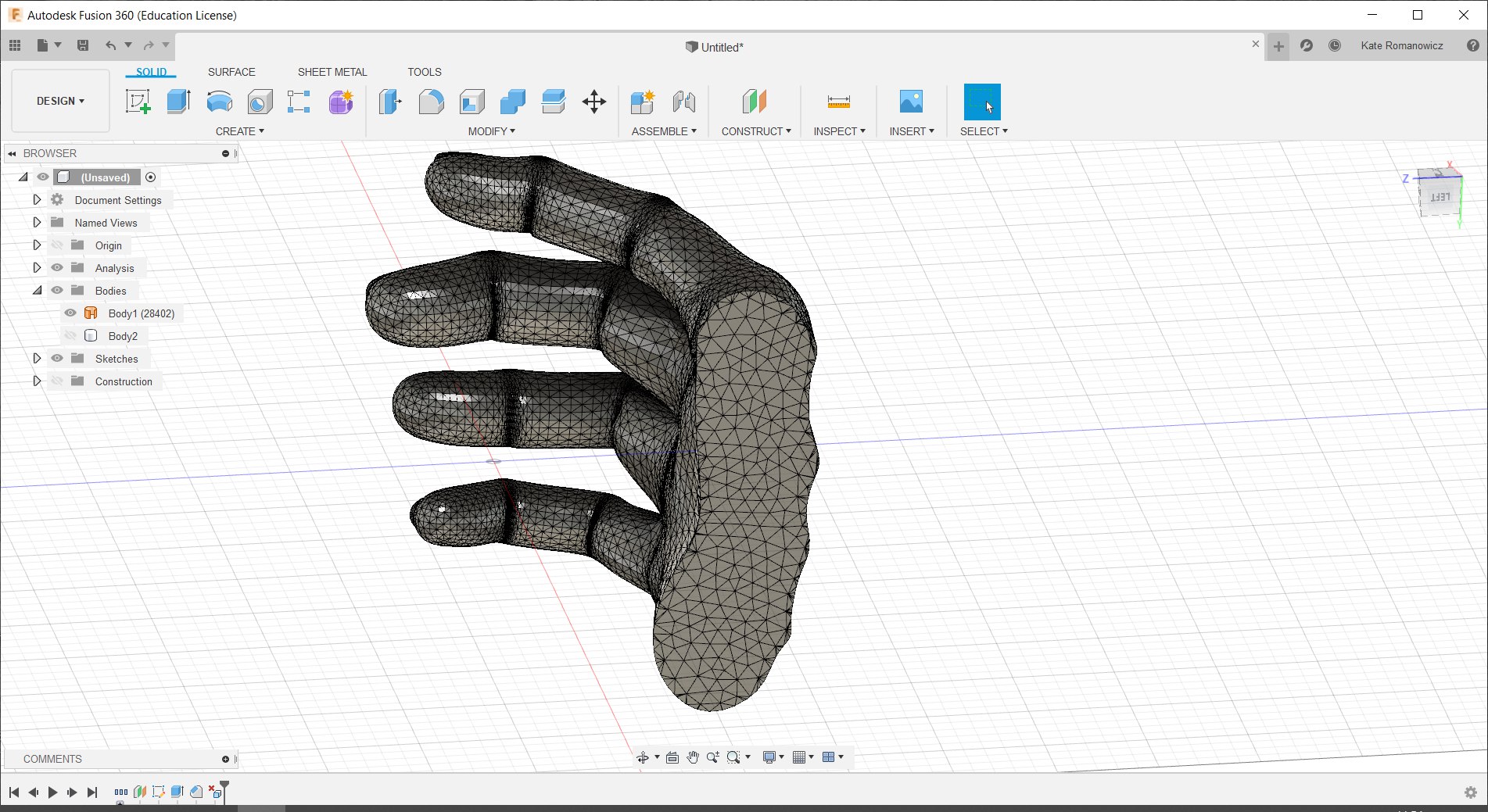This screenshot has width=1488, height=812.
Task: Hide the Sketches folder
Action: point(57,359)
